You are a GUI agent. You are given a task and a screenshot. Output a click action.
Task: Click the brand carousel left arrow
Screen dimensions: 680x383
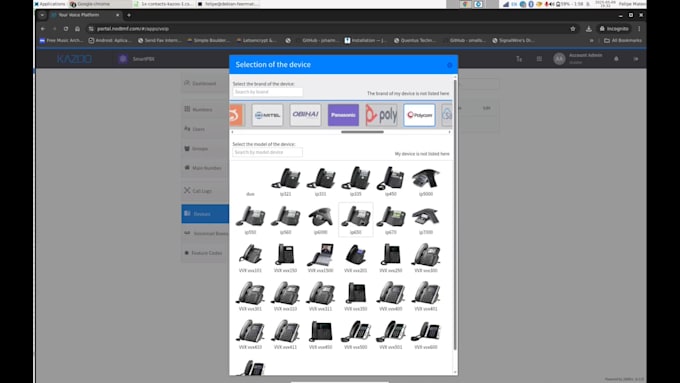[232, 132]
